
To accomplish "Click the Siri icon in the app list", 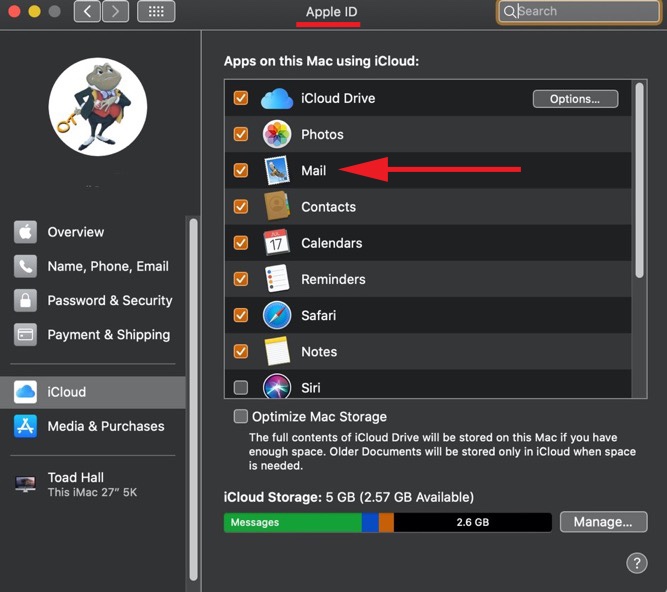I will coord(277,386).
